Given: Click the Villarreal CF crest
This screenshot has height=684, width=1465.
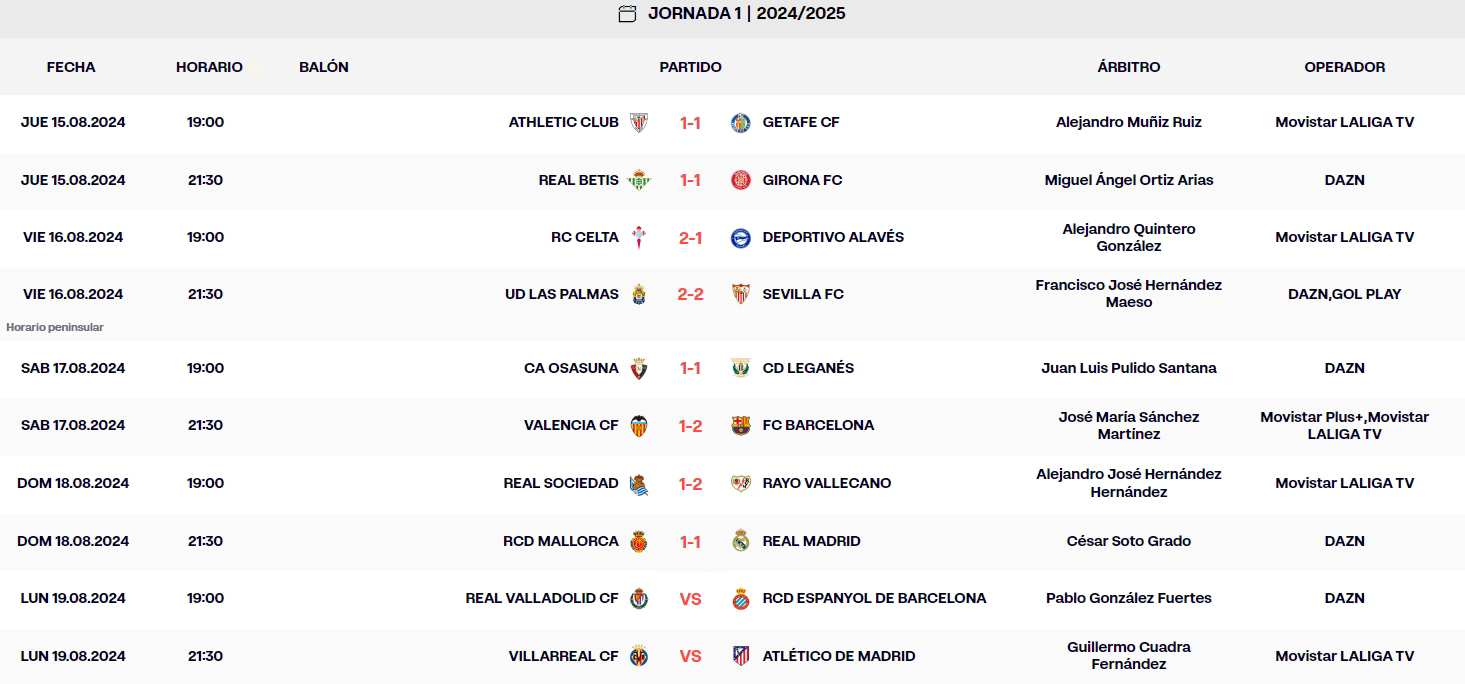Looking at the screenshot, I should pos(639,656).
